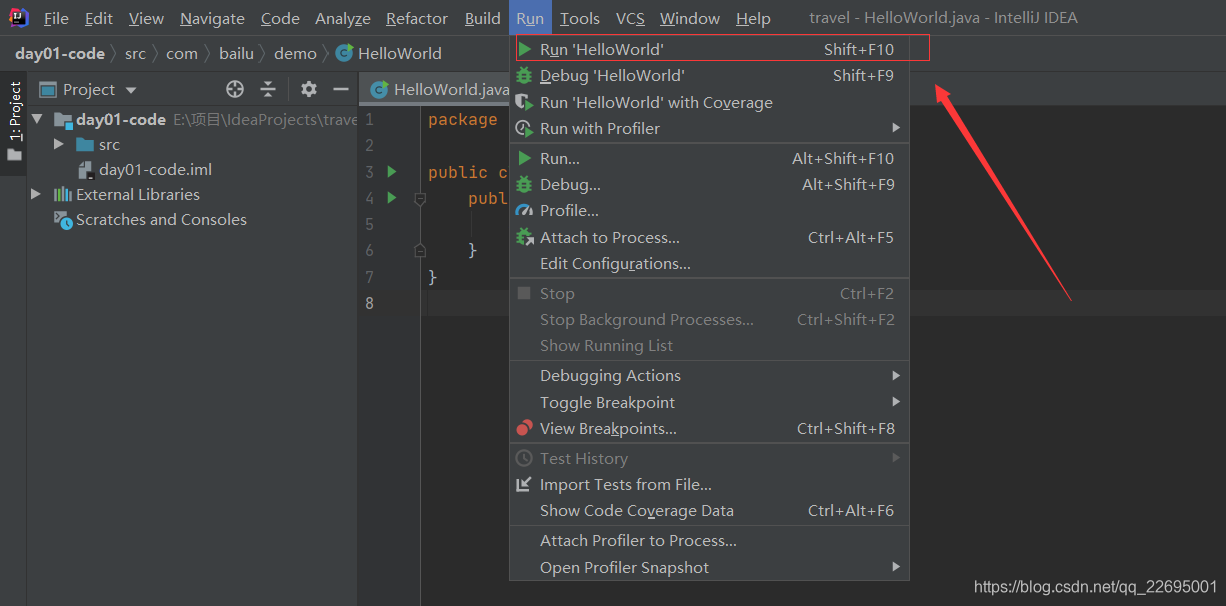Click the IntelliJ IDEA logo icon

click(x=19, y=18)
